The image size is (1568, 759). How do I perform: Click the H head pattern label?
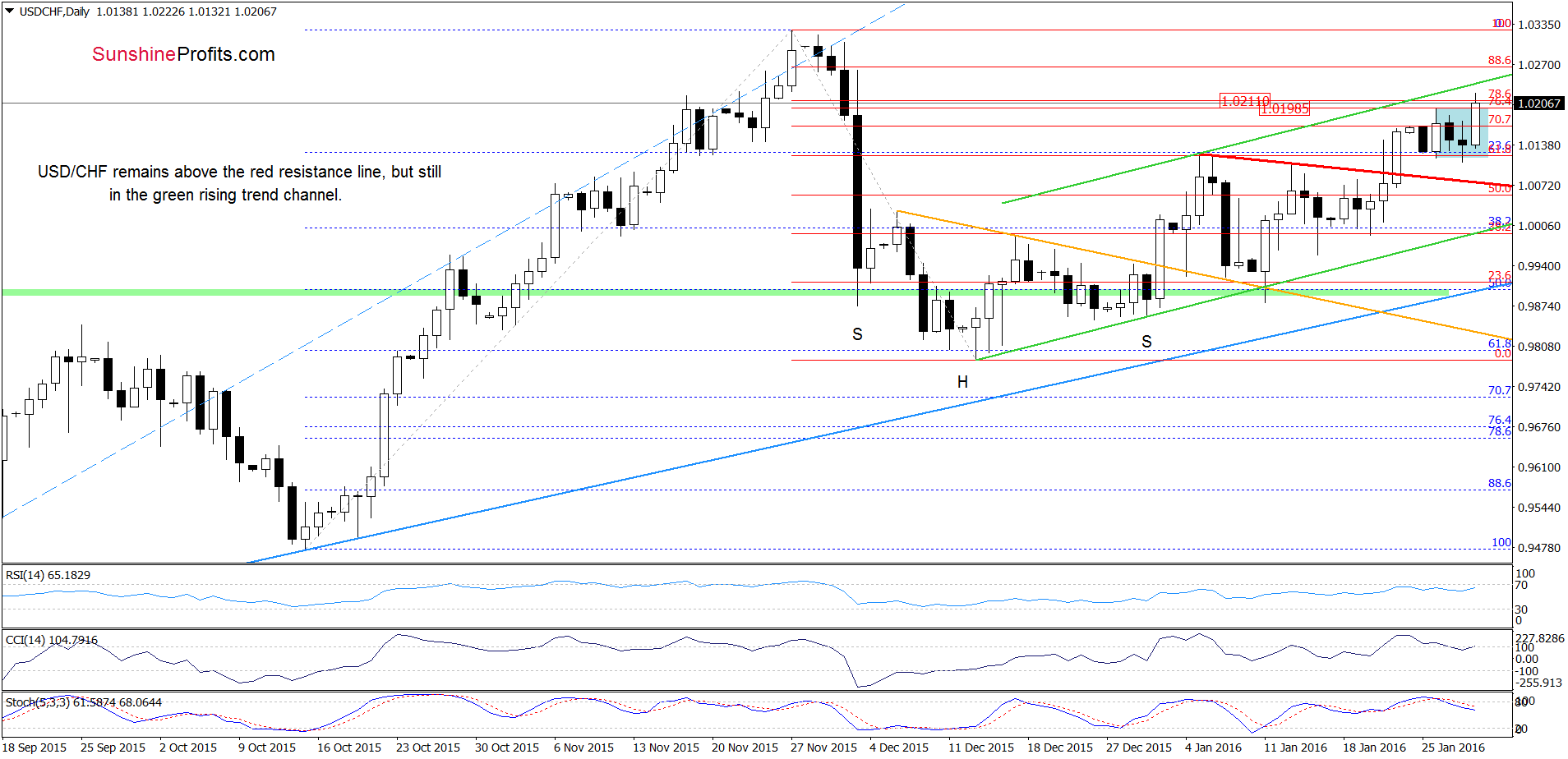[962, 382]
